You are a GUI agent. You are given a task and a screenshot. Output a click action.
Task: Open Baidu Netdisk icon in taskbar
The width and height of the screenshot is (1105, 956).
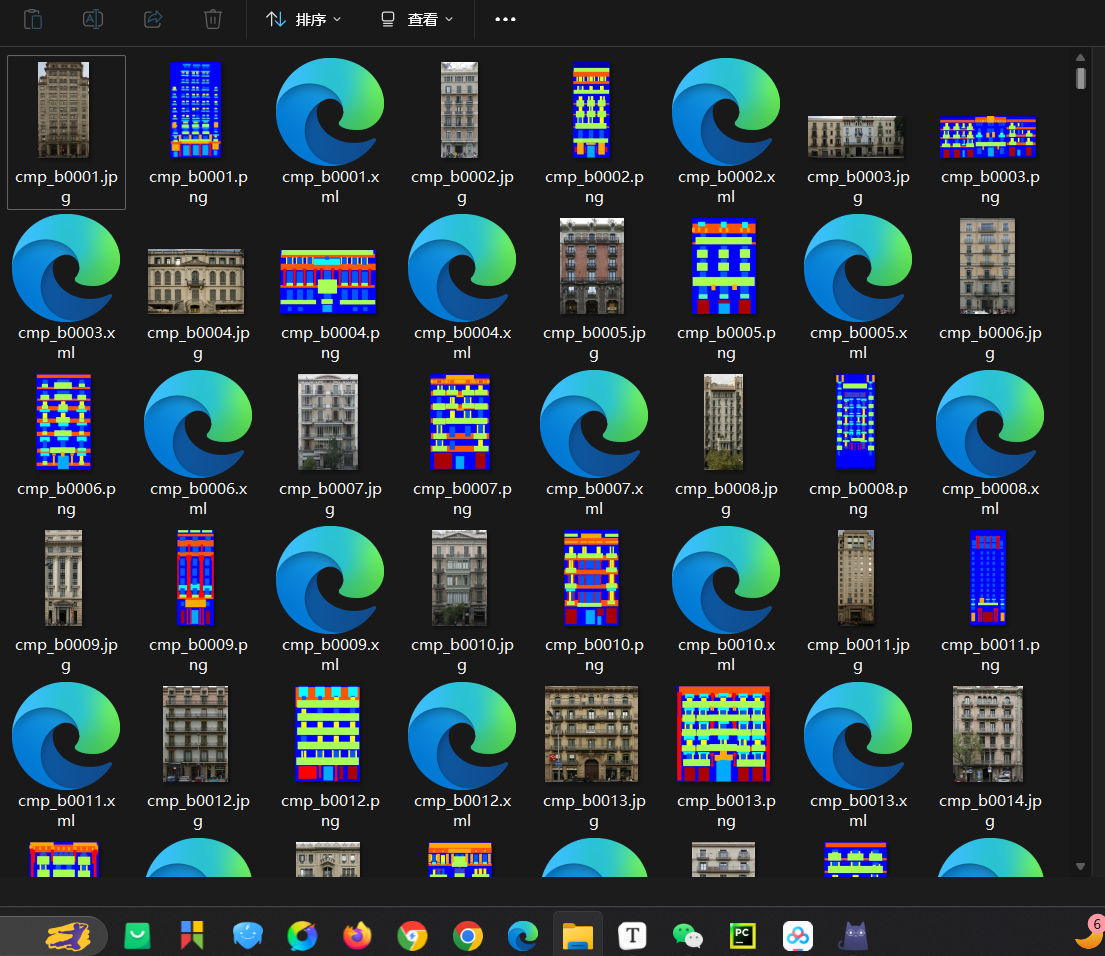tap(798, 936)
